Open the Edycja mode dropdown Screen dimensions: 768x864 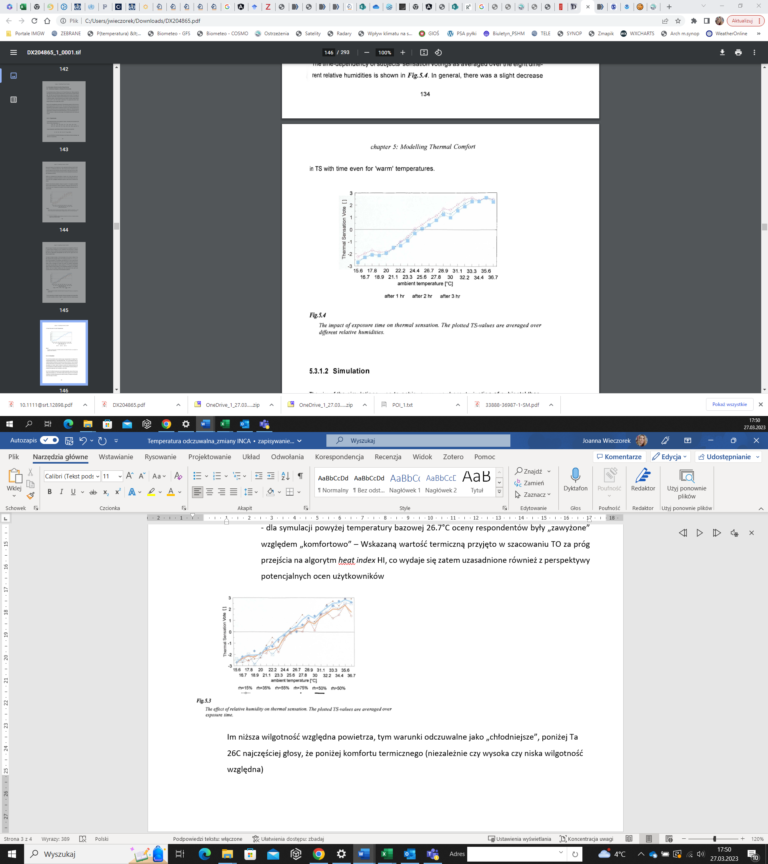(x=670, y=457)
